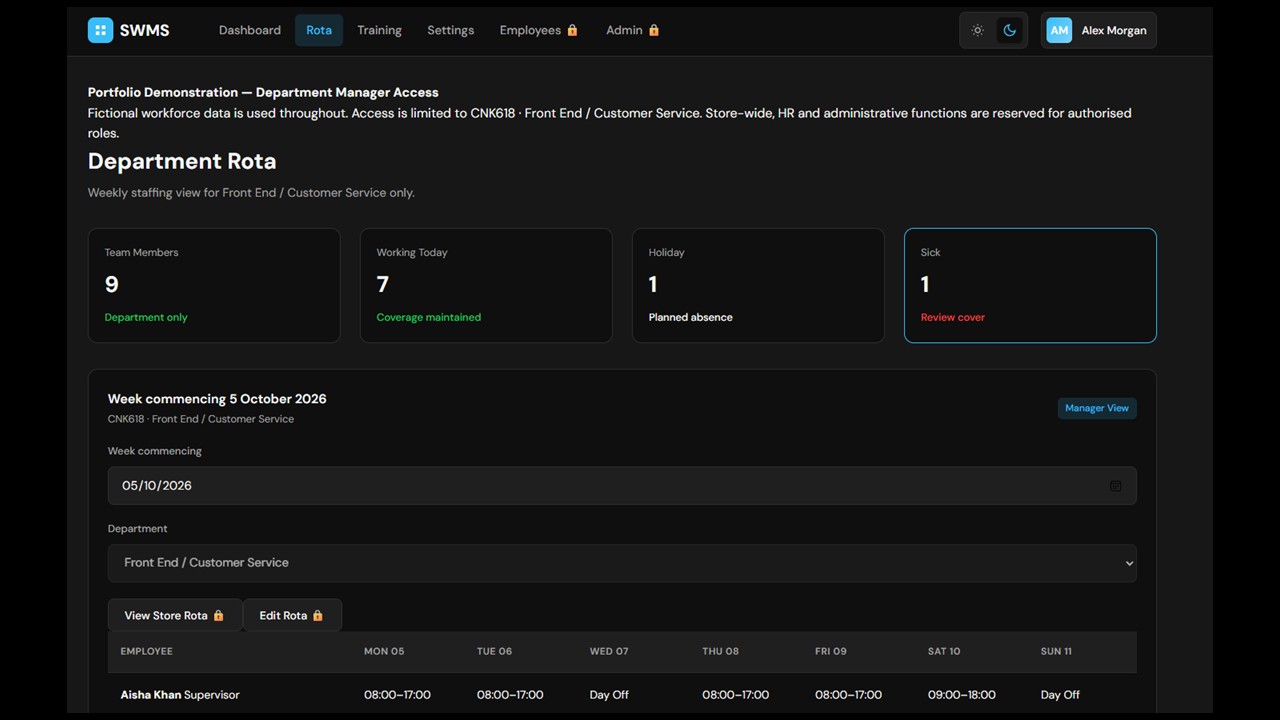
Task: Select the Team Members card
Action: point(214,285)
